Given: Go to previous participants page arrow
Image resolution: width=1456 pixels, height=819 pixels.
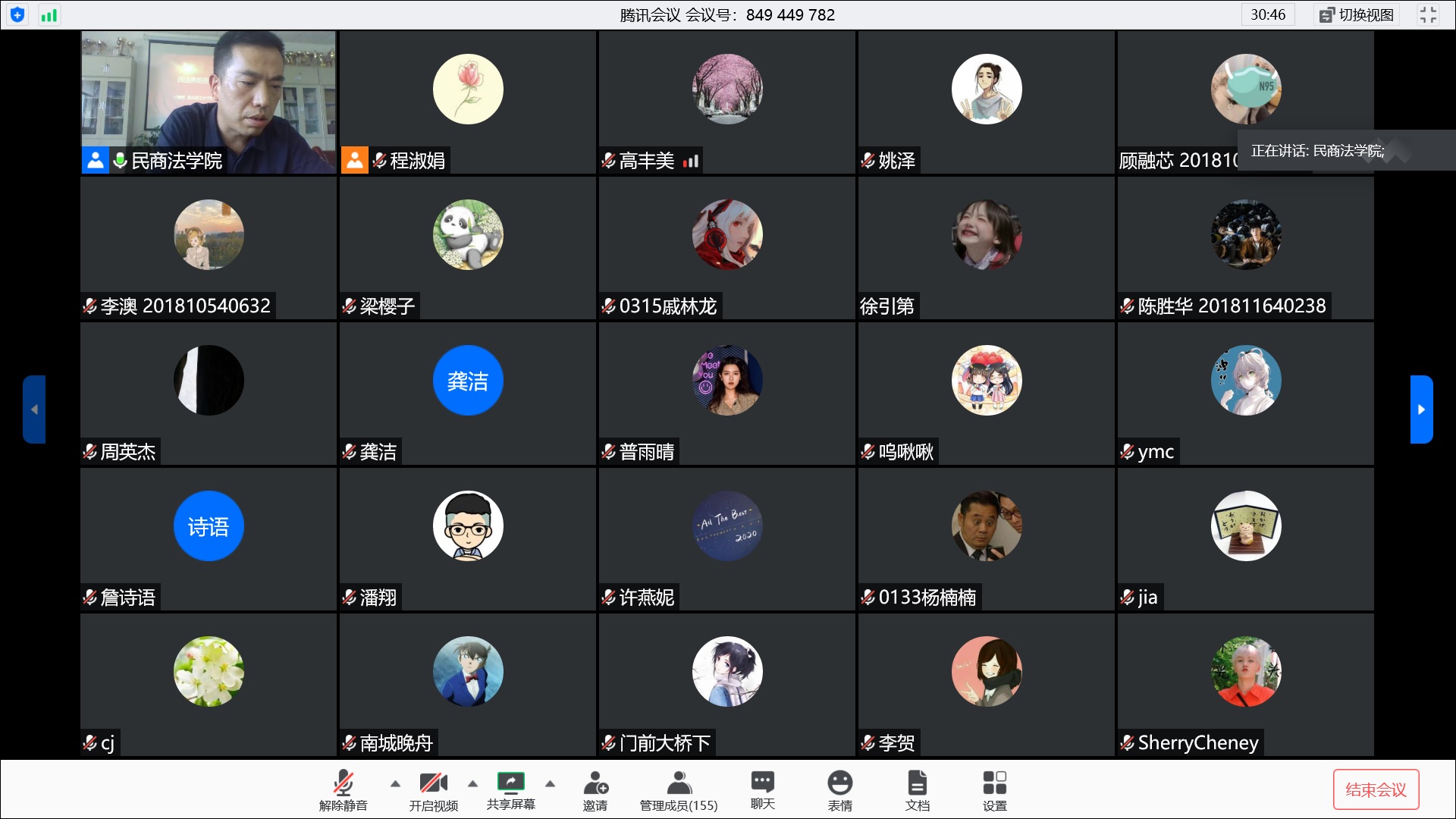Looking at the screenshot, I should pos(34,409).
